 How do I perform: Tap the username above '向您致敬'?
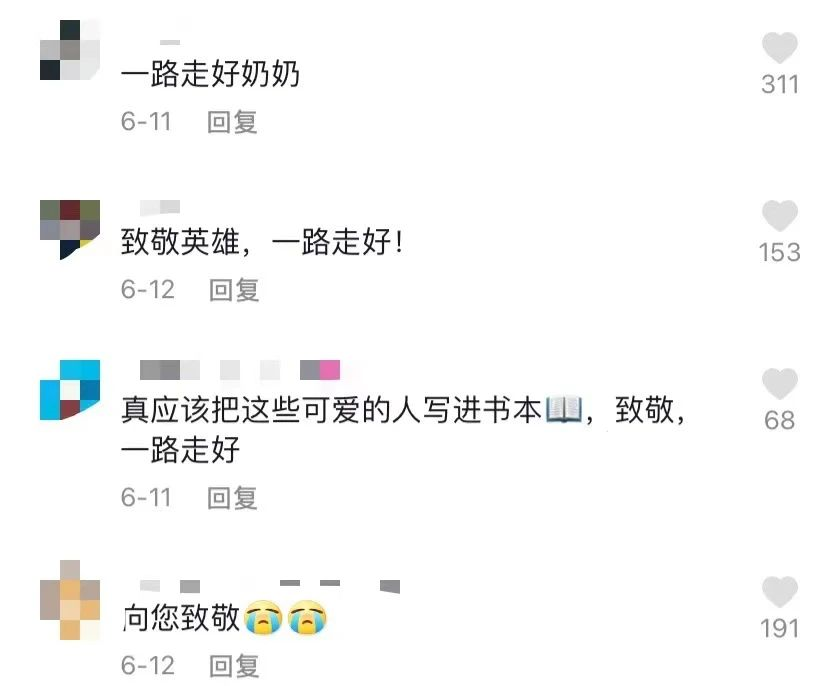click(270, 586)
